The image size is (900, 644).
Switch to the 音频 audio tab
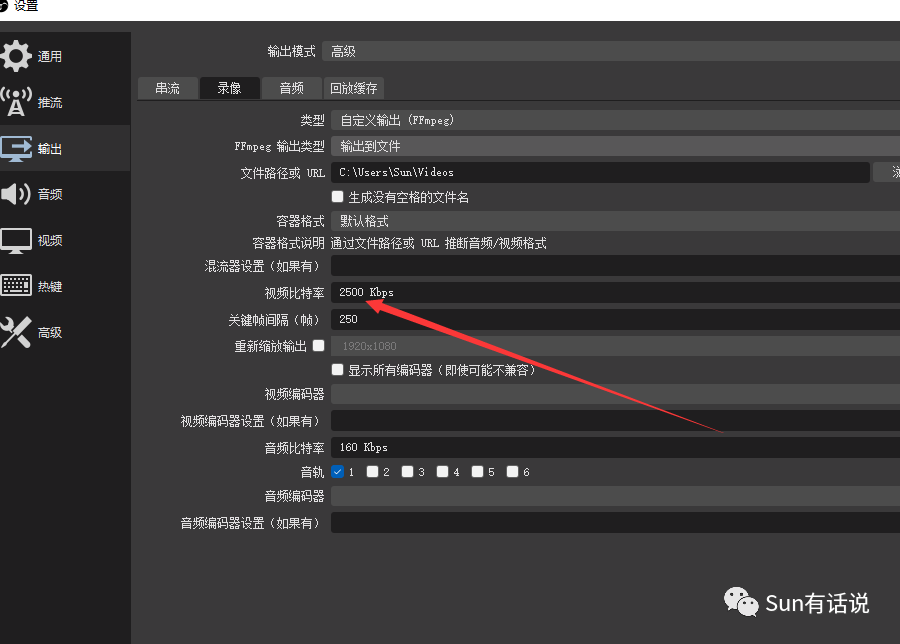point(292,88)
